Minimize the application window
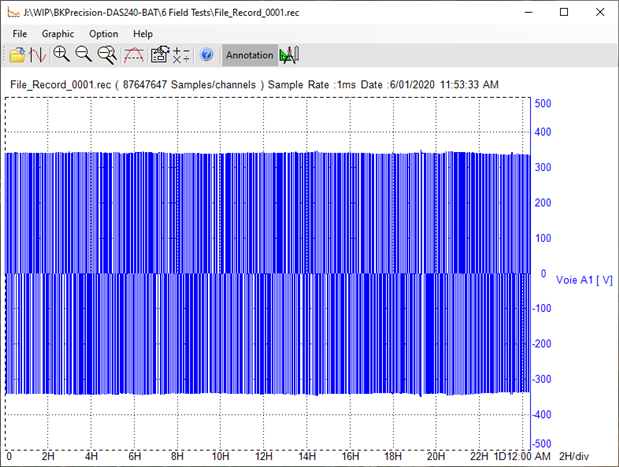Viewport: 619px width, 467px height. (530, 12)
